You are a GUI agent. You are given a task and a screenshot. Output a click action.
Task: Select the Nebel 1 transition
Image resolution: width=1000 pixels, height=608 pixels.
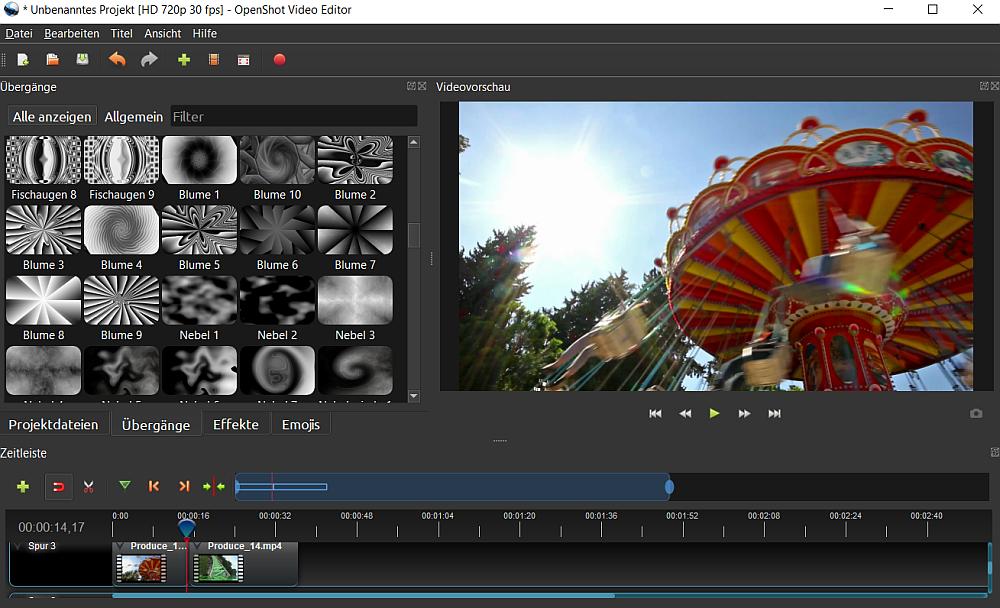(x=199, y=309)
